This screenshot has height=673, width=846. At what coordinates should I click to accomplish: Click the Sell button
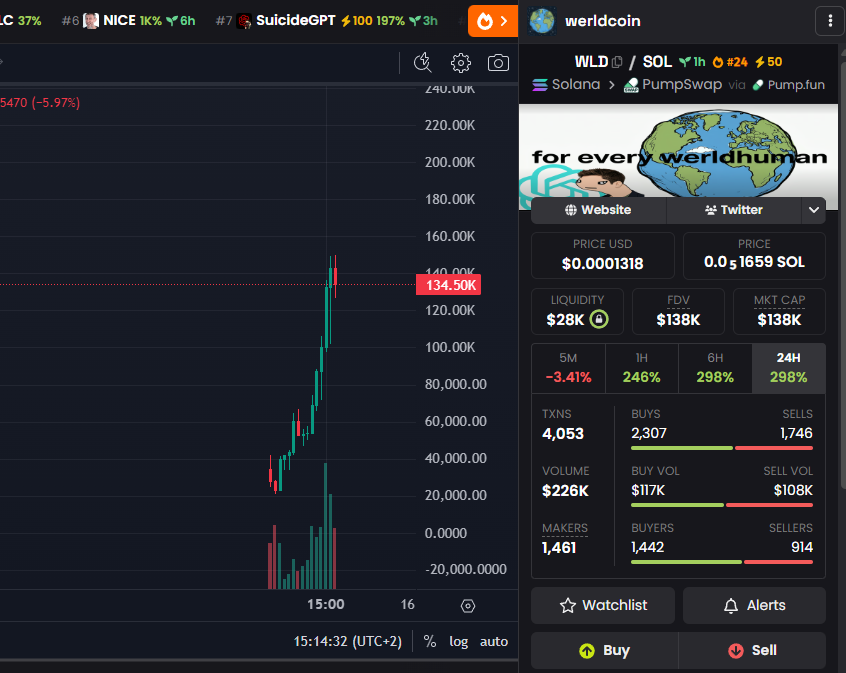[752, 650]
